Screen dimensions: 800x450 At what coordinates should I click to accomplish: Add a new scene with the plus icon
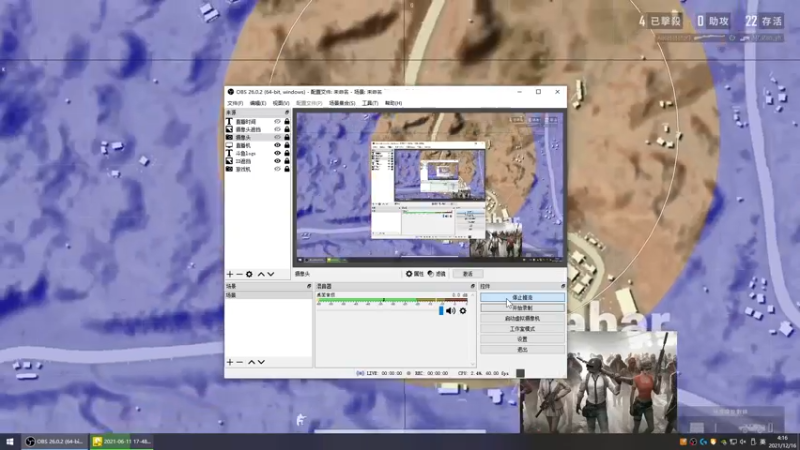(230, 362)
